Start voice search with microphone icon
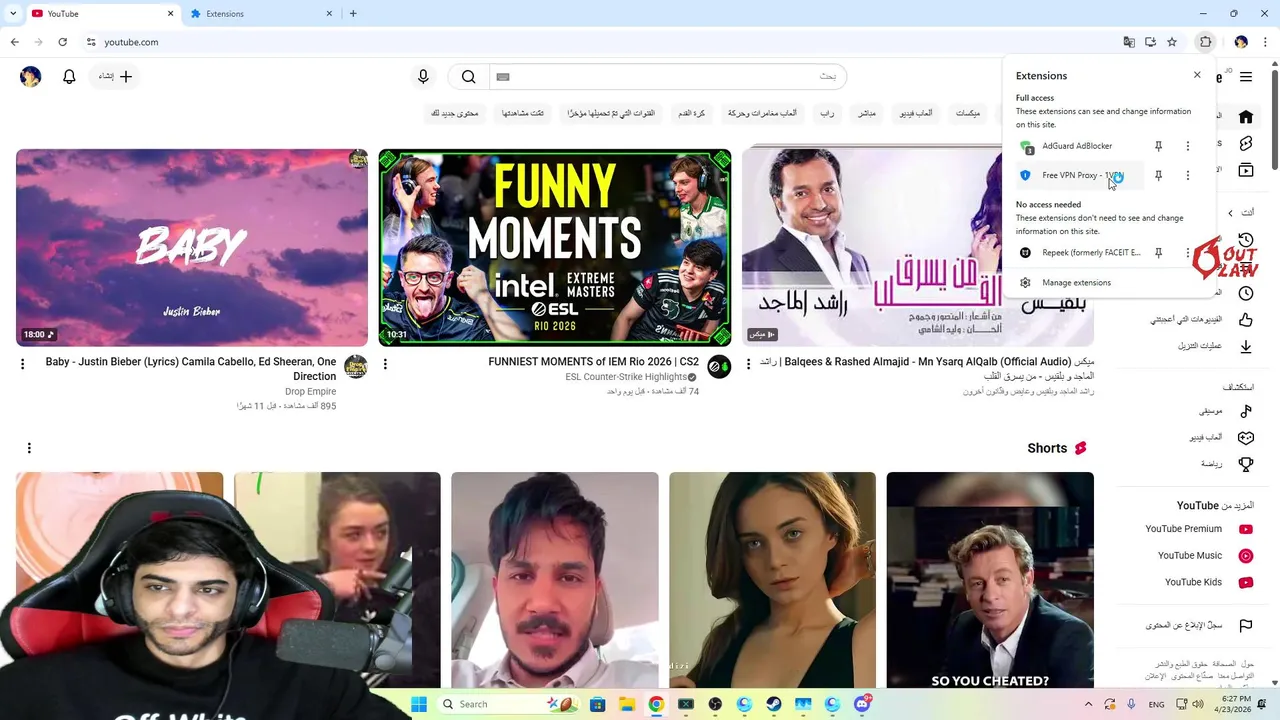1280x720 pixels. 423,76
